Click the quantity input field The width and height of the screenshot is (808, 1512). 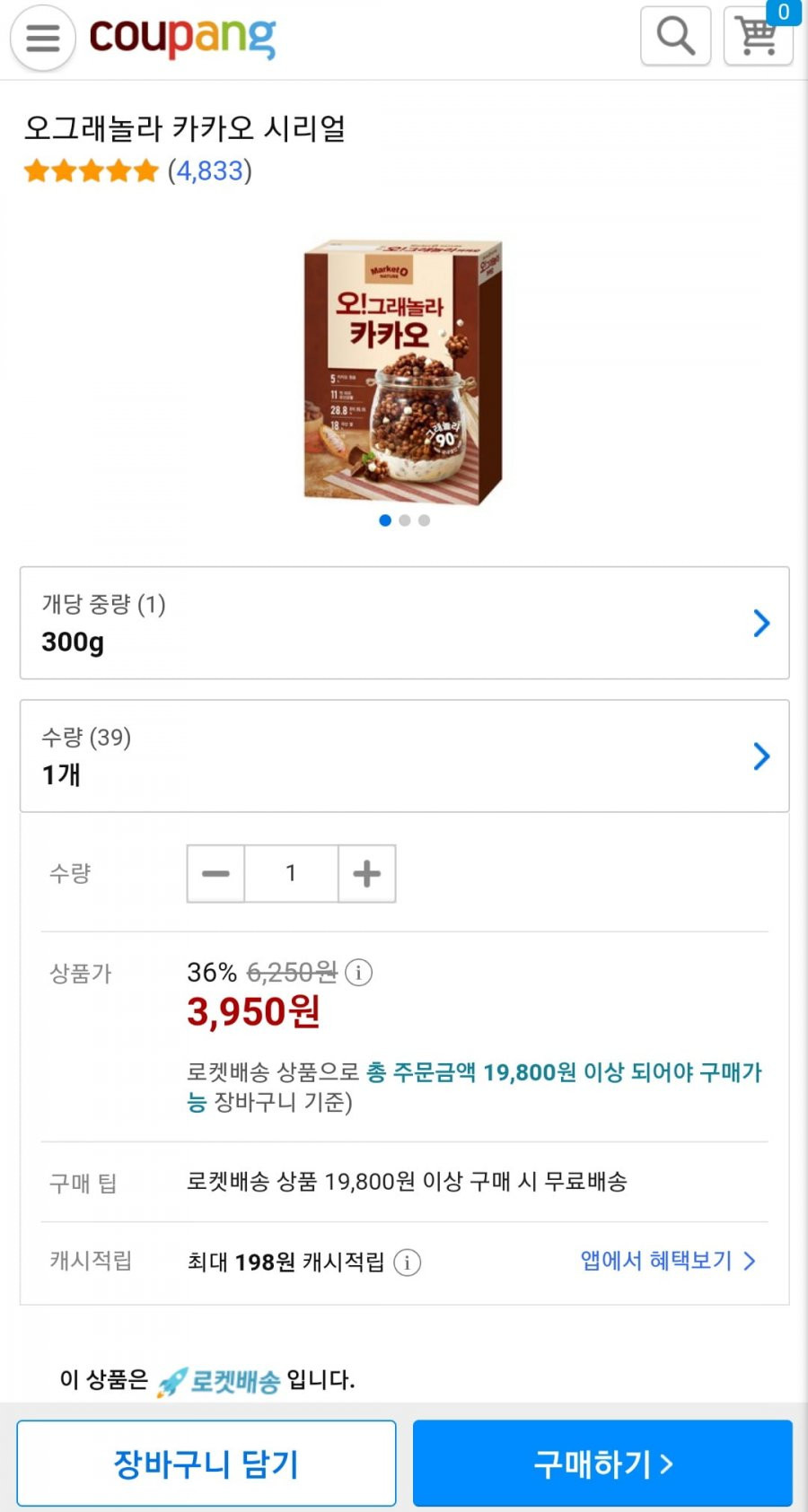click(291, 873)
